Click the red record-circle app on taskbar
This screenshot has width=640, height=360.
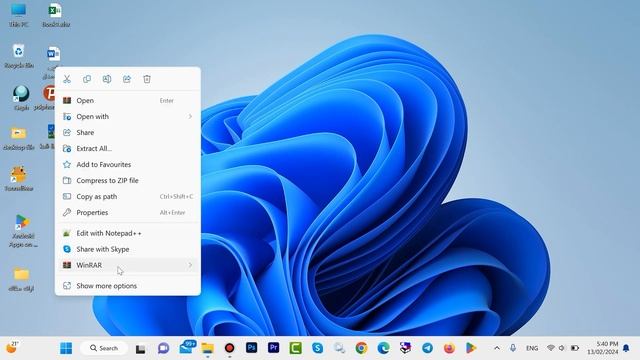tap(229, 348)
